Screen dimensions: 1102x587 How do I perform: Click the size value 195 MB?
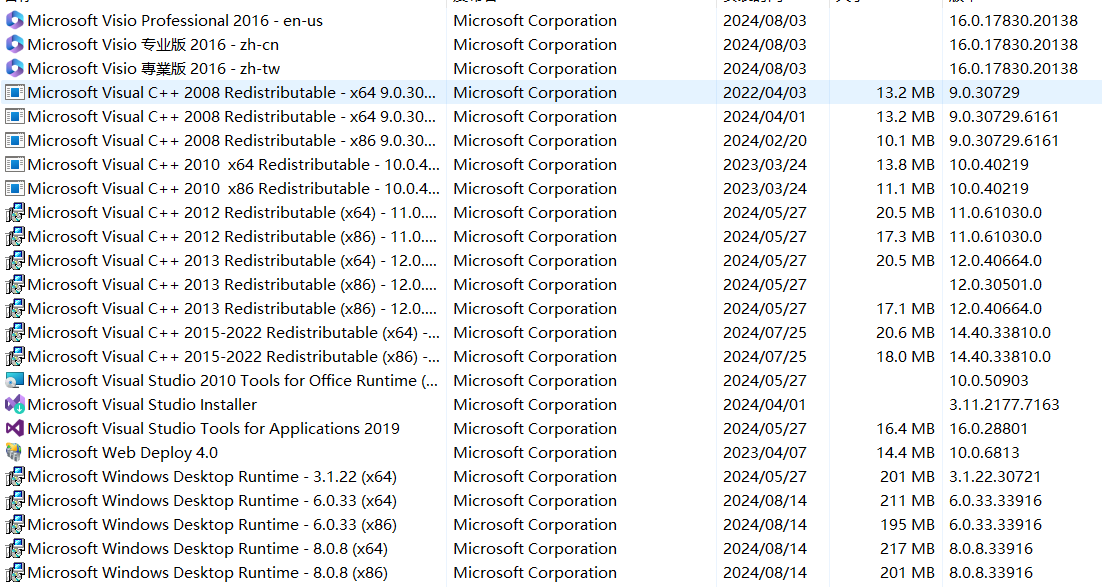click(x=907, y=524)
